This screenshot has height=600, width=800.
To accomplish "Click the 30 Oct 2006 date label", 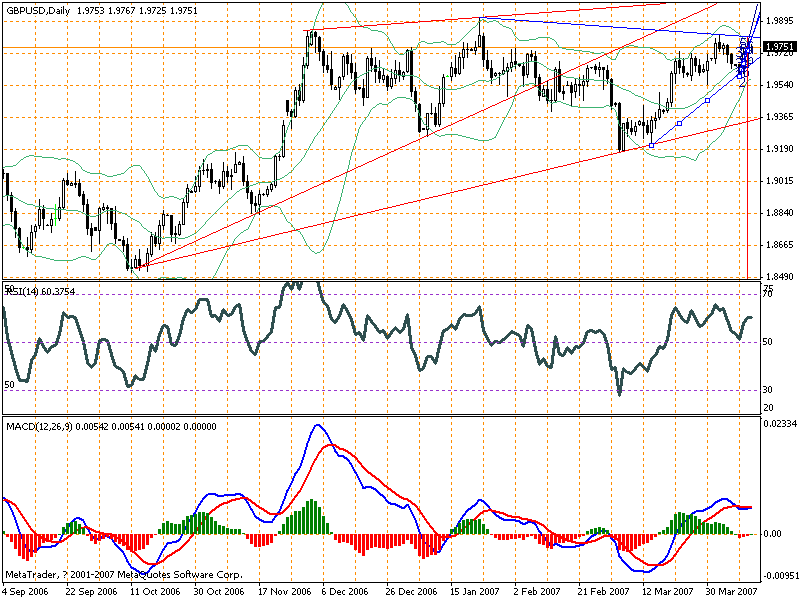I will click(219, 591).
